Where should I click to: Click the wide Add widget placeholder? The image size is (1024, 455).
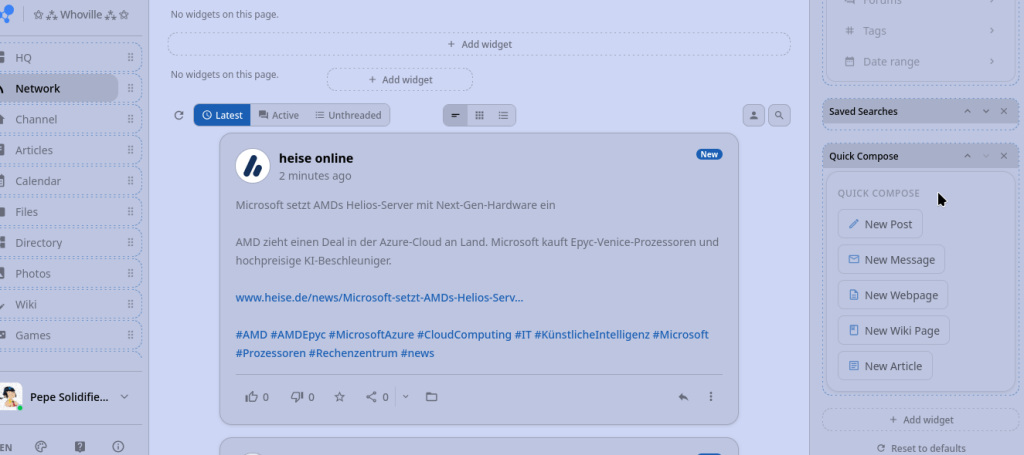tap(479, 44)
